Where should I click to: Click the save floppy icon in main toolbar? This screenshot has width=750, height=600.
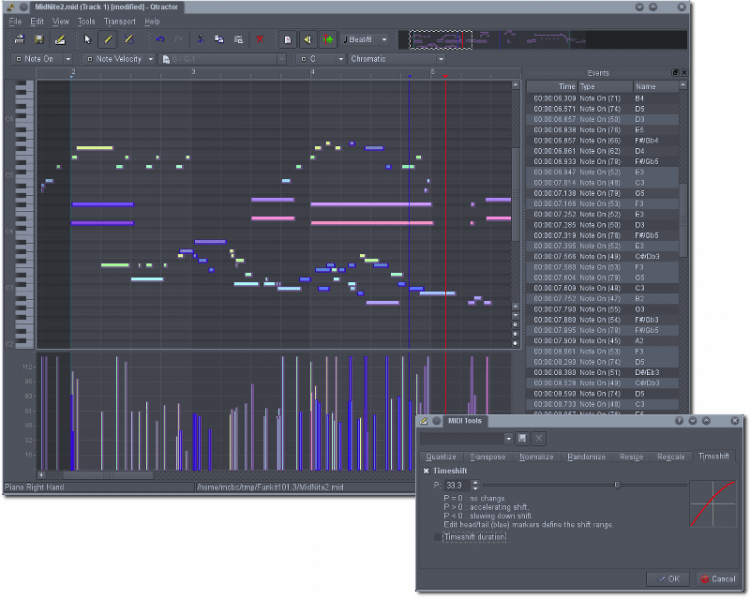click(x=39, y=40)
